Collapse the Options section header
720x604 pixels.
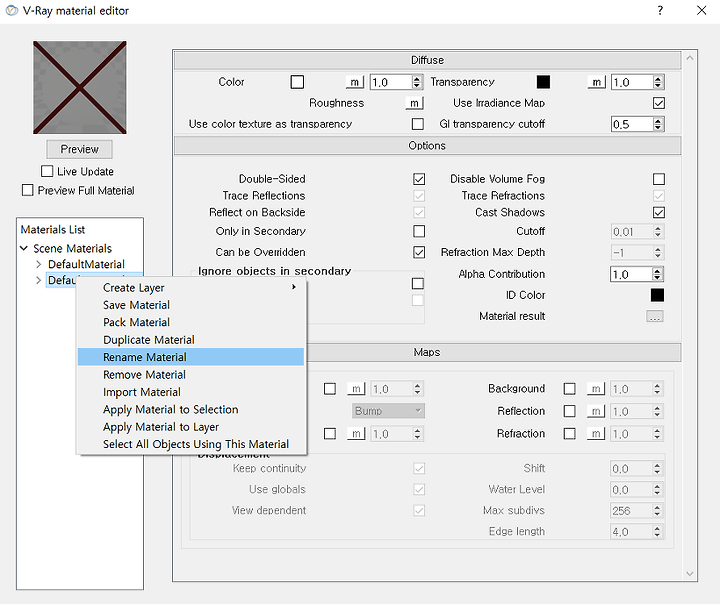point(427,146)
